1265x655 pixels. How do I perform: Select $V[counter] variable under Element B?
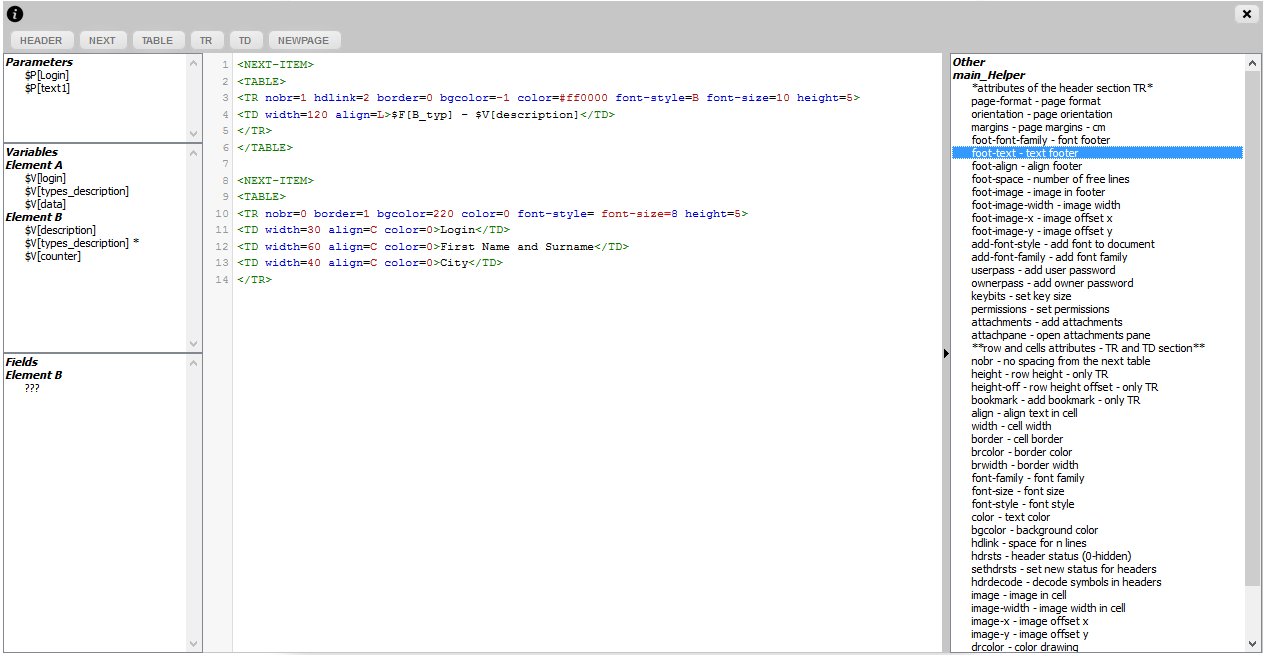coord(53,256)
